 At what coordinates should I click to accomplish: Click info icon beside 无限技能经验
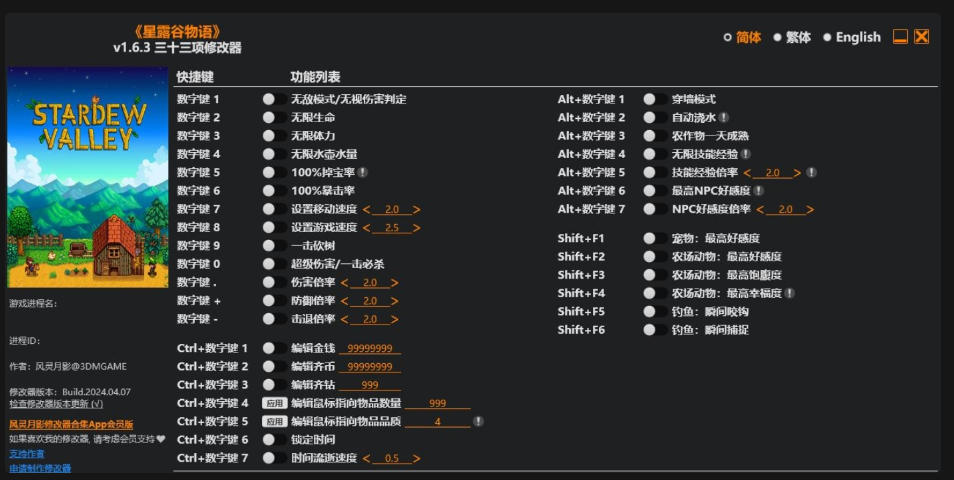745,154
